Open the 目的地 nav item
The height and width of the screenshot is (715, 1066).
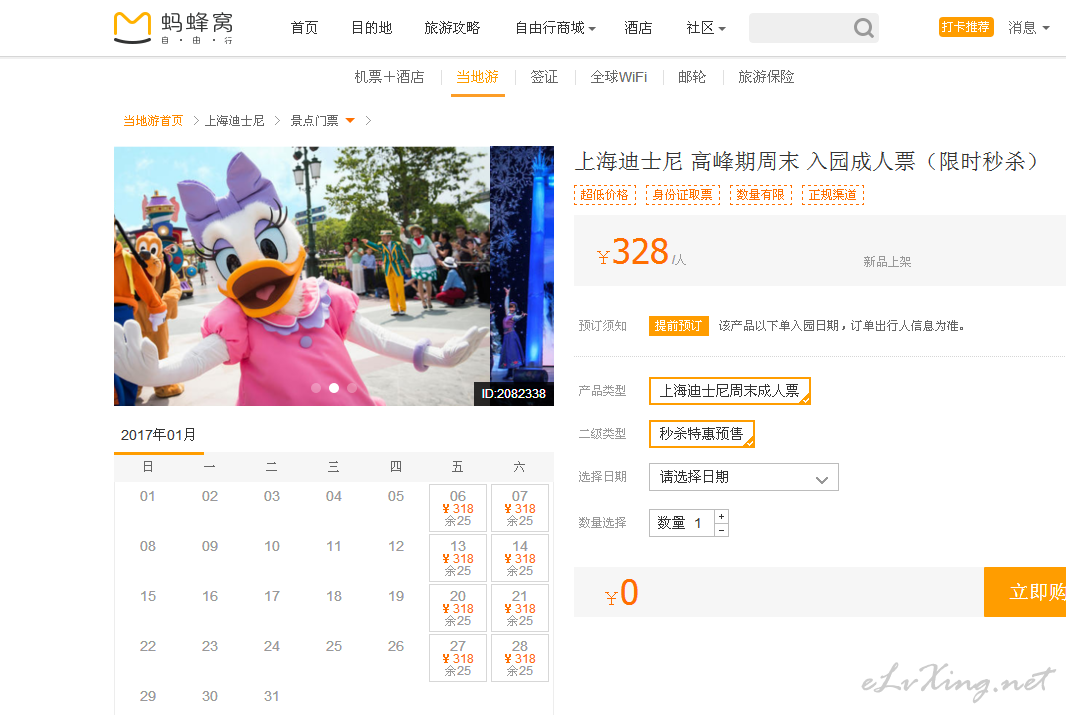pos(372,28)
